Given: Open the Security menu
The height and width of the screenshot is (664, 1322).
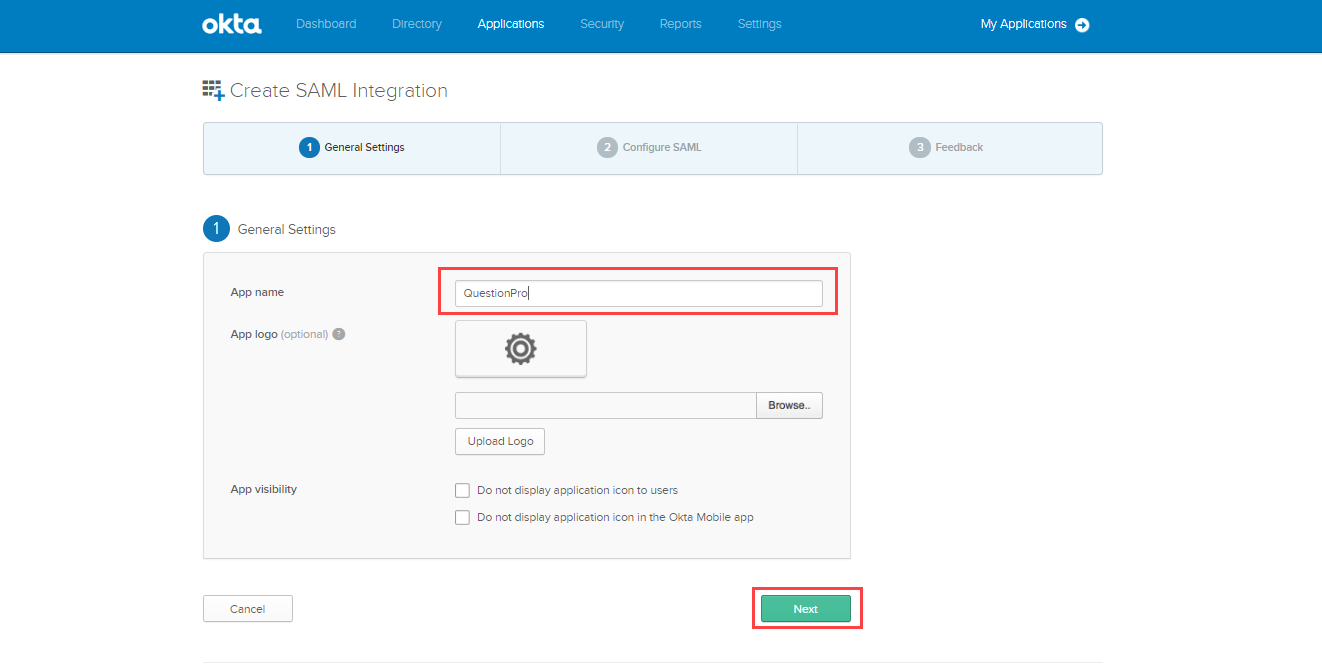Looking at the screenshot, I should (602, 24).
